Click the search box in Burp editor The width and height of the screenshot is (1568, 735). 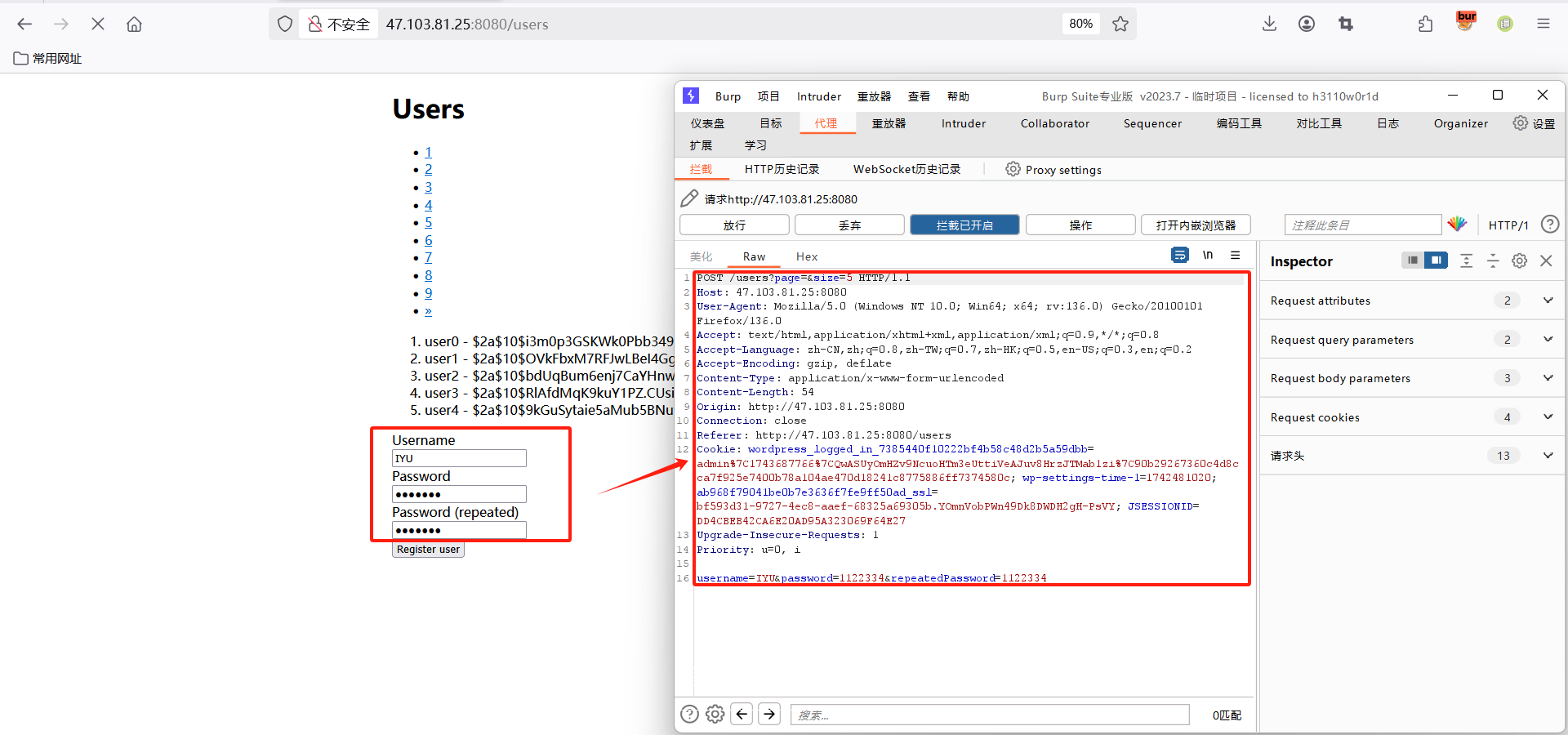[990, 715]
